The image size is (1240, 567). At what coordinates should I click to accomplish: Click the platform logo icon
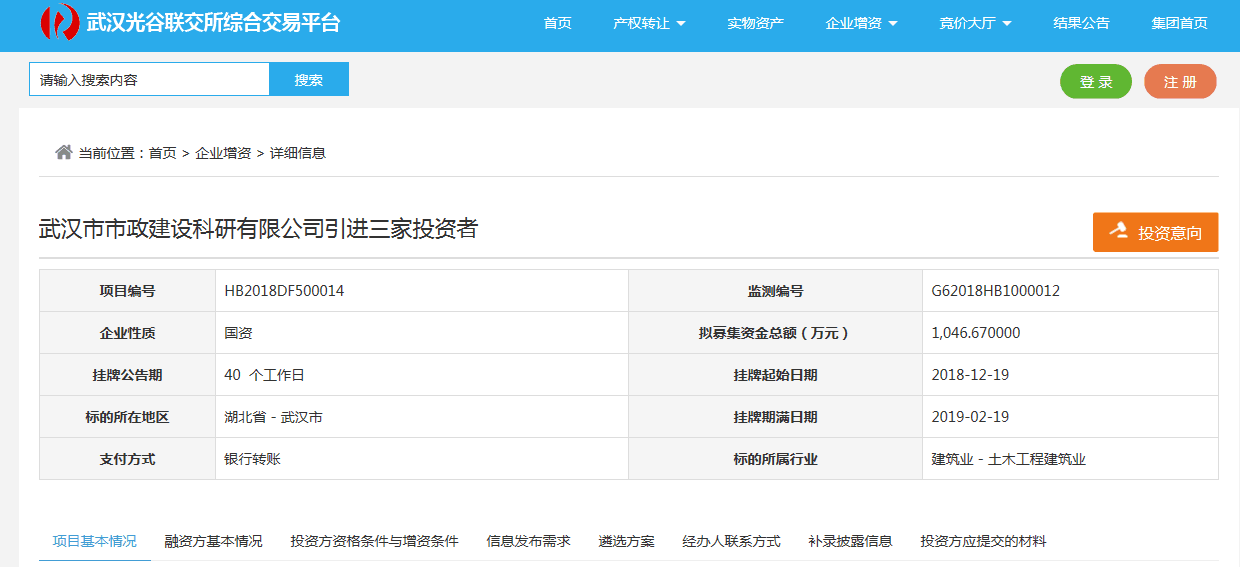tap(59, 23)
